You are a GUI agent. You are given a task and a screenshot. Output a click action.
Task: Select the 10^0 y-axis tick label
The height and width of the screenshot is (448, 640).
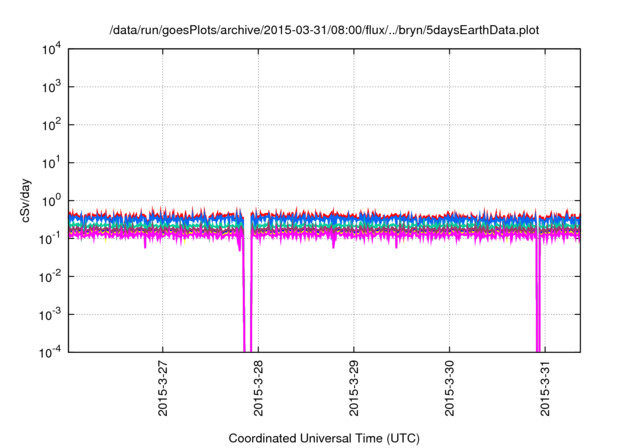click(x=52, y=201)
